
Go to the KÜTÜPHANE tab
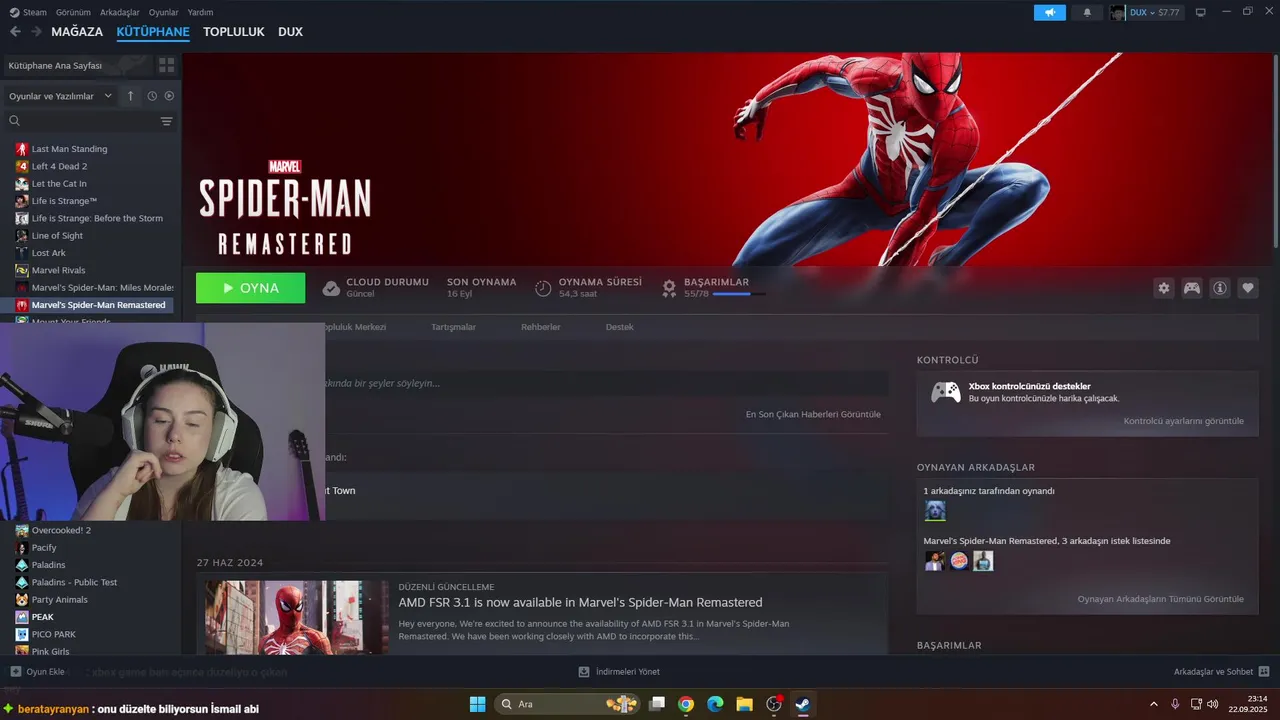[153, 32]
